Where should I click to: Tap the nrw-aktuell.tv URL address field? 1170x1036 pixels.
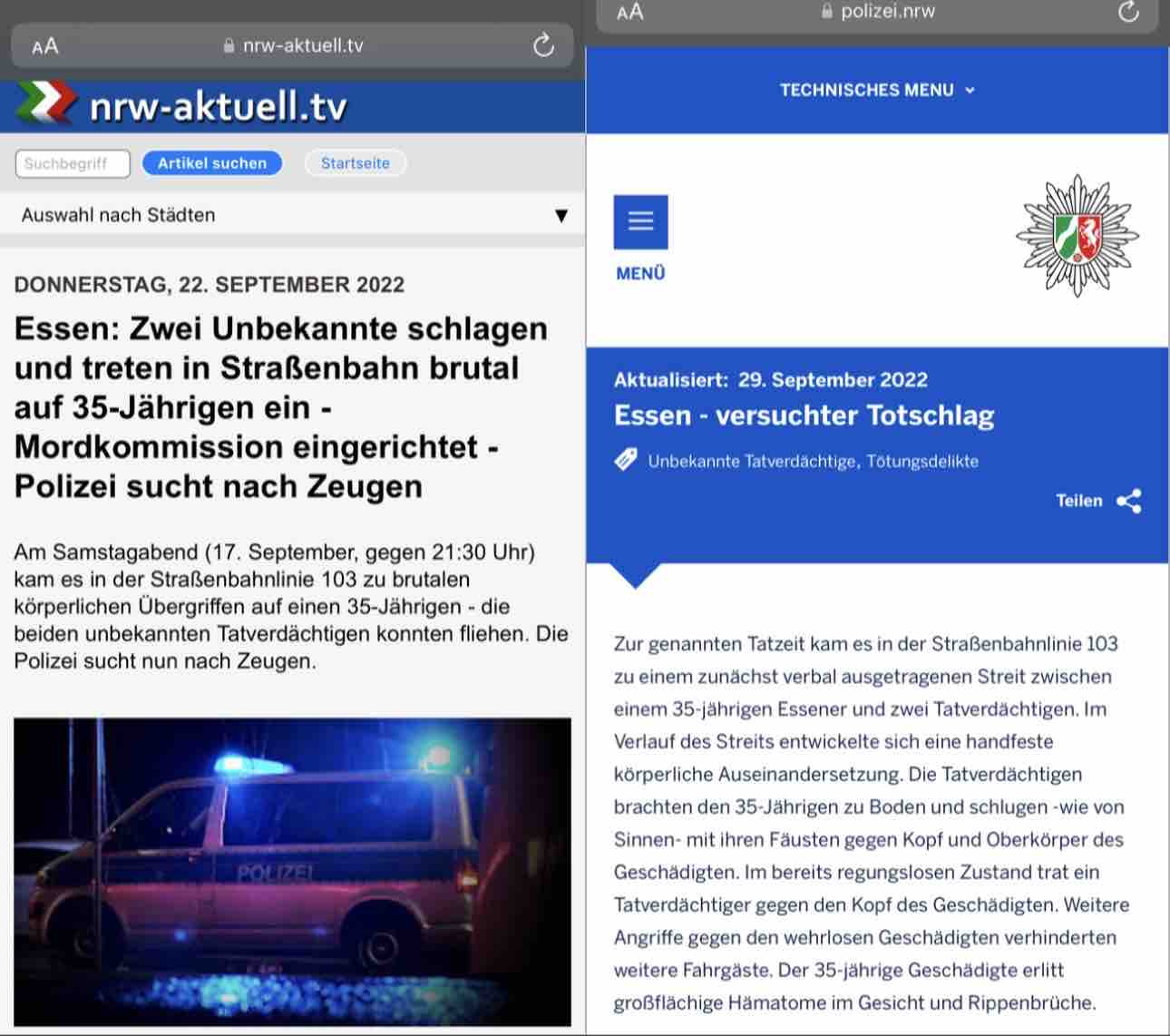coord(293,45)
